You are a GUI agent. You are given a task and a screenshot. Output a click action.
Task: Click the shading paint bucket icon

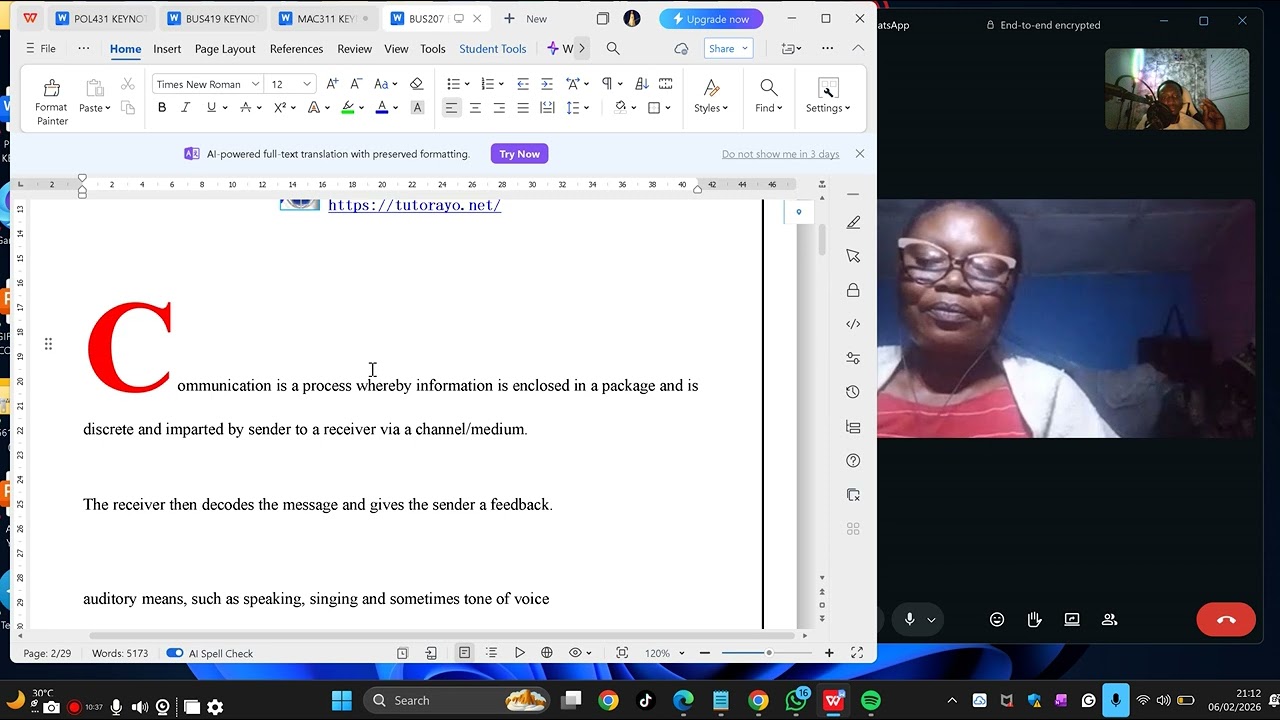621,108
